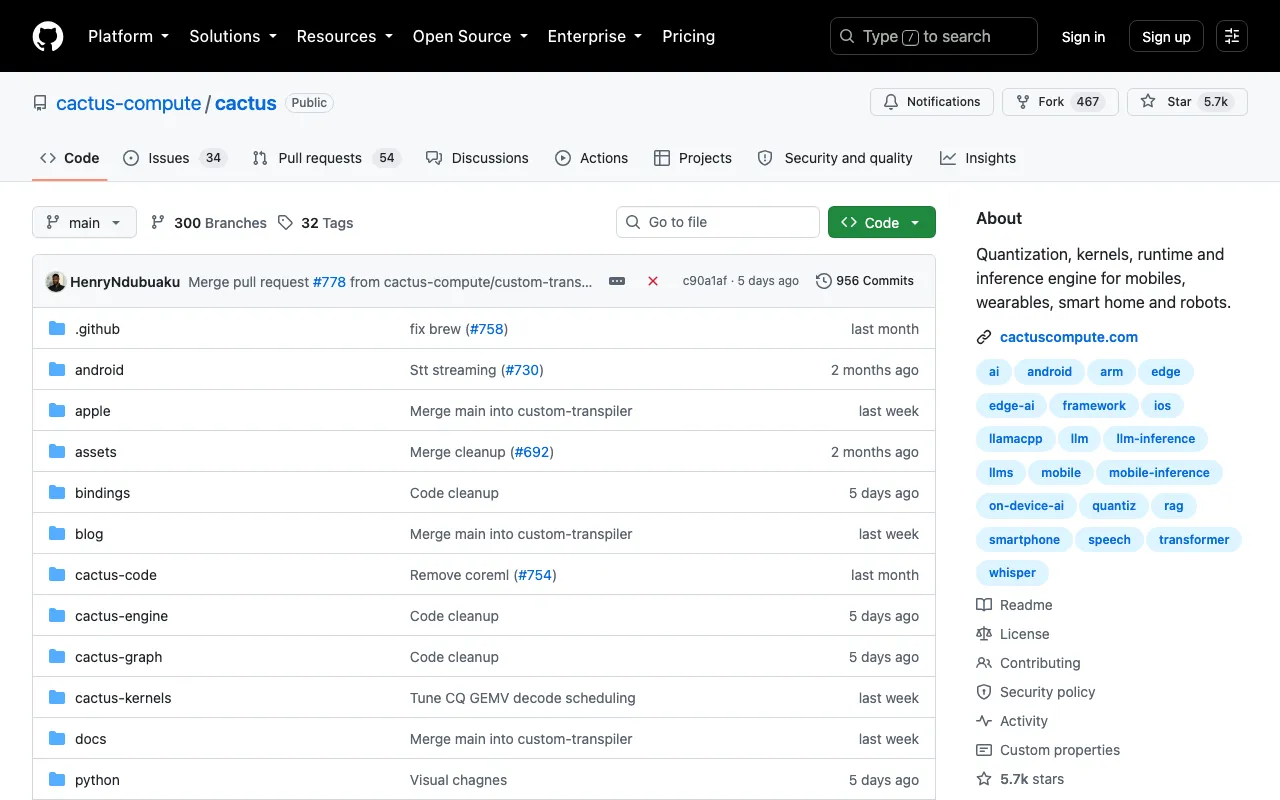Open commit c90a1af
1280x800 pixels.
coord(705,281)
